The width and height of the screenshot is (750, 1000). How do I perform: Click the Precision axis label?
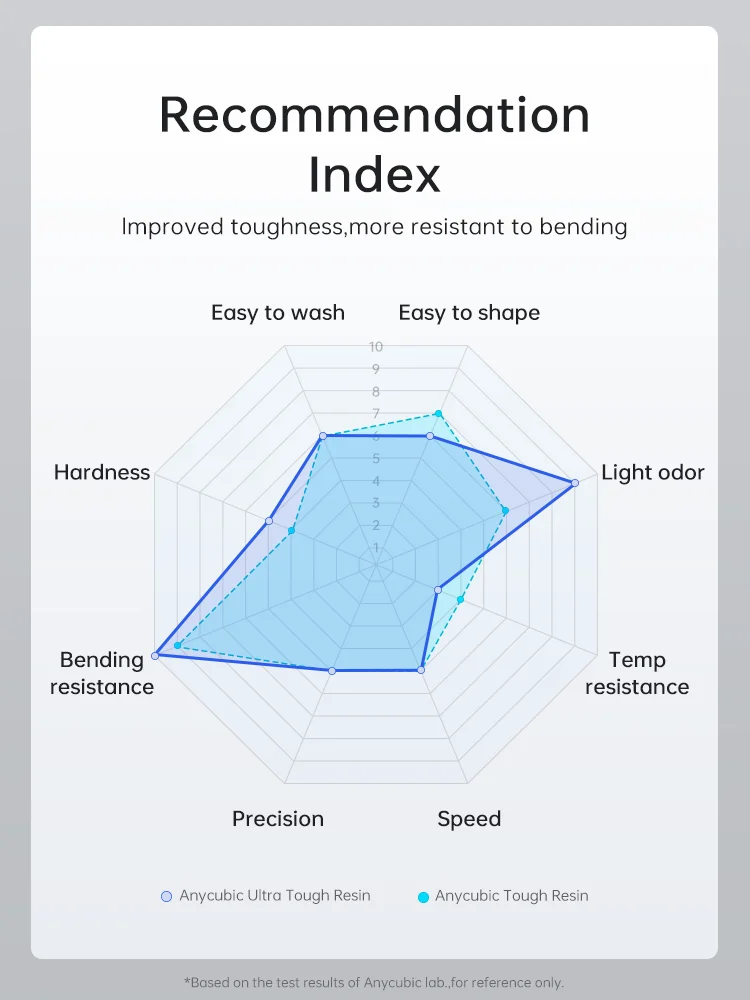278,819
